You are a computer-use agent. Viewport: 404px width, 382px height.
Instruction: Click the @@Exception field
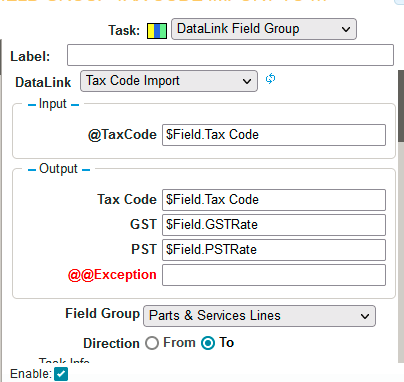(274, 275)
